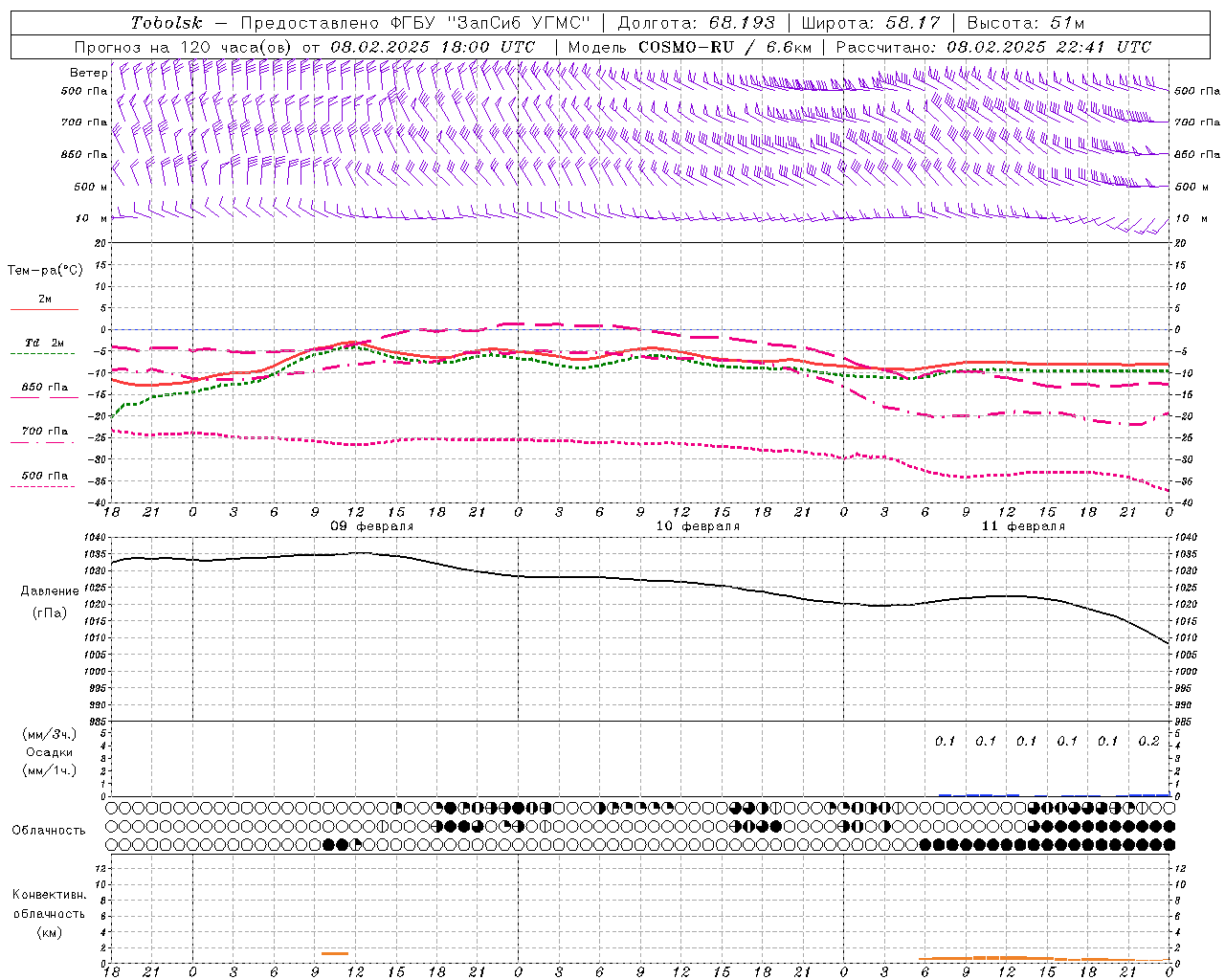Viewport: 1225px width, 980px height.
Task: Click the 'Долгота: 68.193' longitude value
Action: pyautogui.click(x=696, y=23)
